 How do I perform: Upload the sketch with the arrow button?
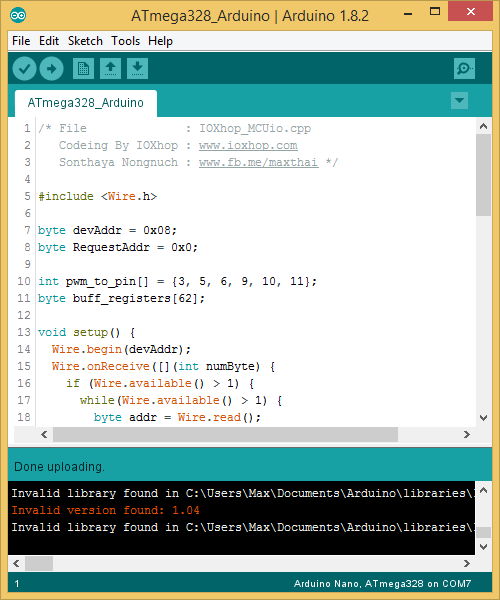[51, 69]
